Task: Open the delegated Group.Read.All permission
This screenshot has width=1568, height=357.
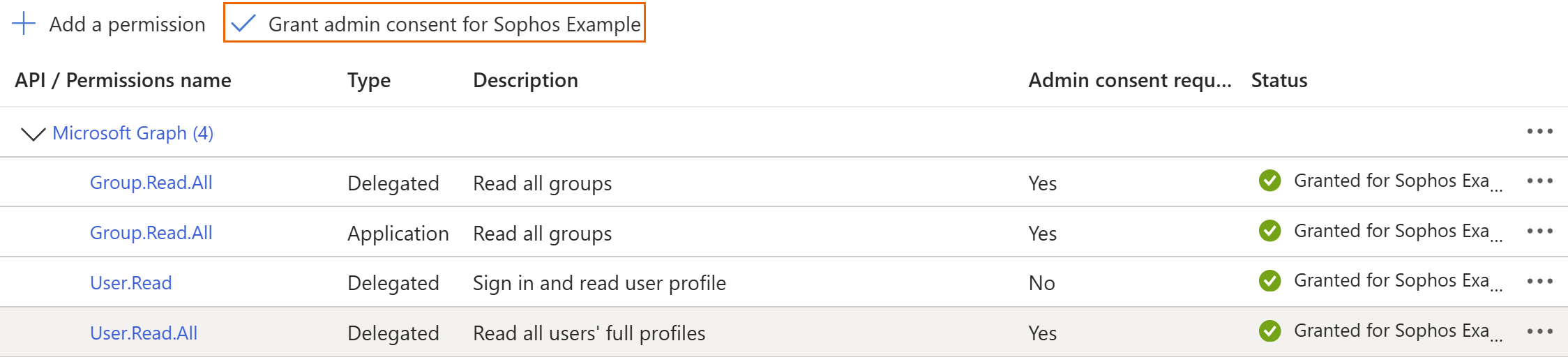Action: [151, 183]
